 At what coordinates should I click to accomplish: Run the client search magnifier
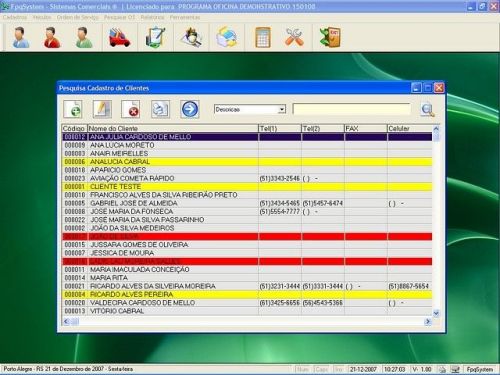[427, 110]
